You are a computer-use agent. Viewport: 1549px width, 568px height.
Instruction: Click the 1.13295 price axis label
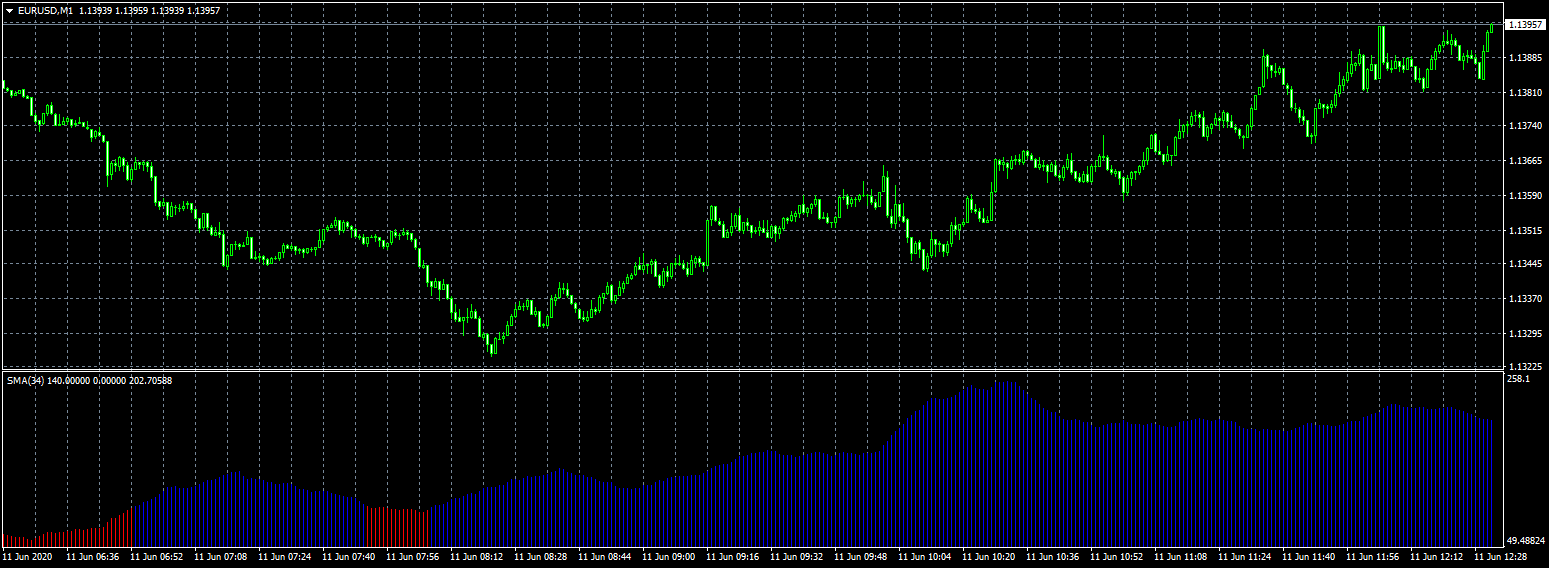point(1525,334)
